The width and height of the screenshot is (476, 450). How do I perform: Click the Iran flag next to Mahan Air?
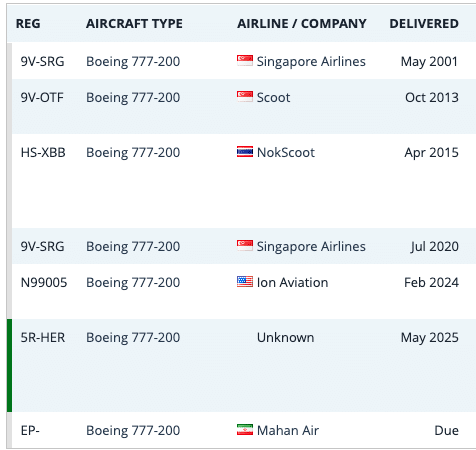(245, 430)
